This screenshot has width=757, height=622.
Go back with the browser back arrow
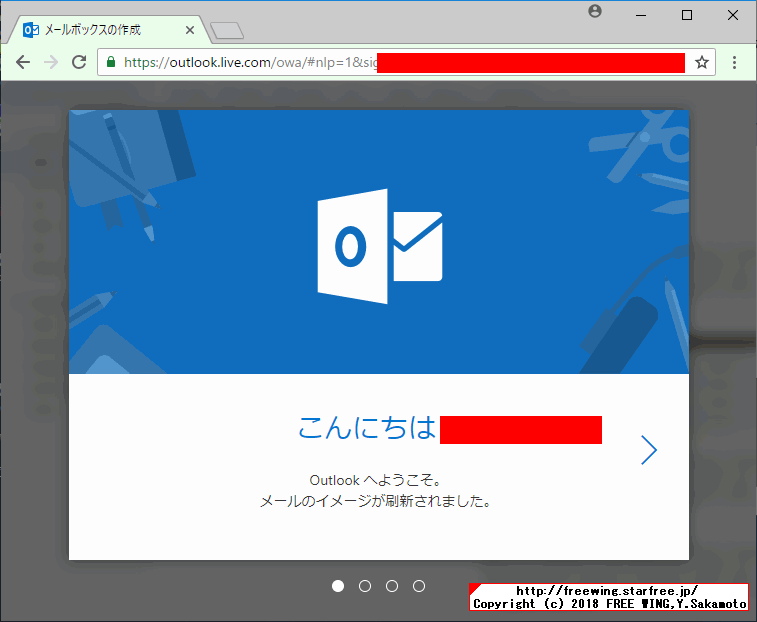(23, 62)
